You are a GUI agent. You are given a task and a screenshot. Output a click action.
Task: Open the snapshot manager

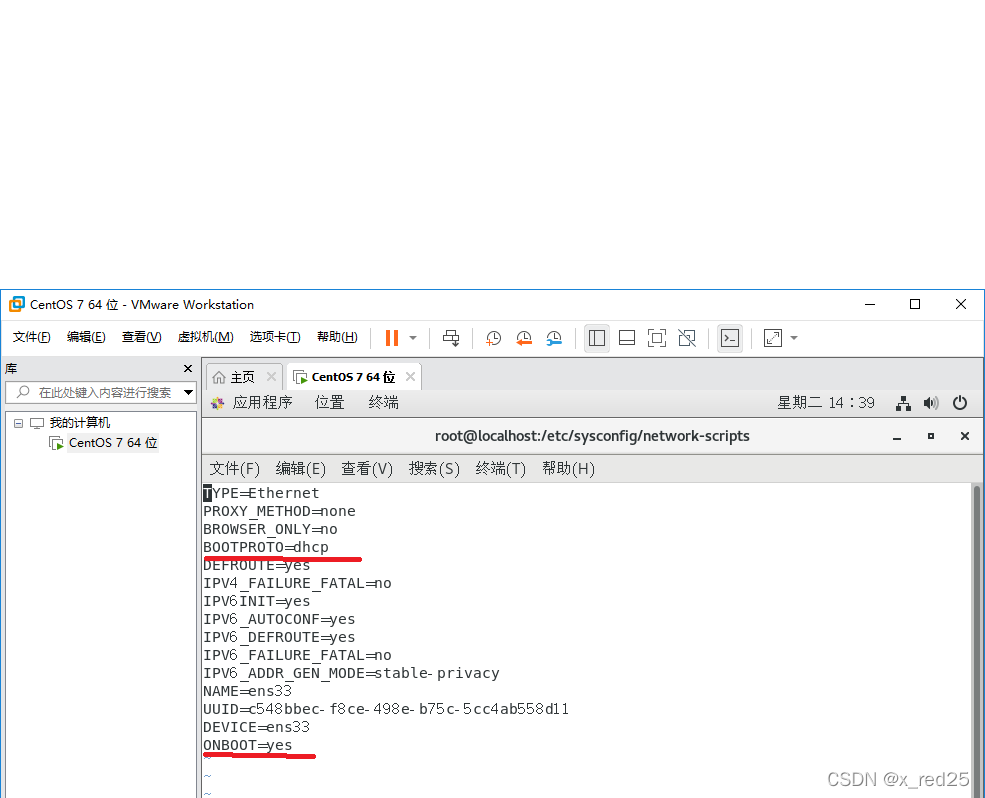[x=553, y=338]
